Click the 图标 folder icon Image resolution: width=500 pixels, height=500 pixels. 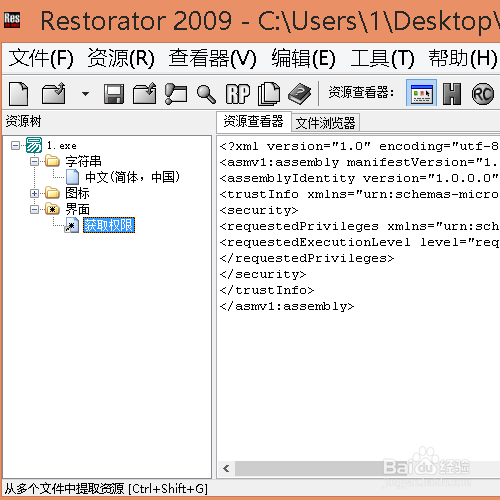click(x=52, y=193)
